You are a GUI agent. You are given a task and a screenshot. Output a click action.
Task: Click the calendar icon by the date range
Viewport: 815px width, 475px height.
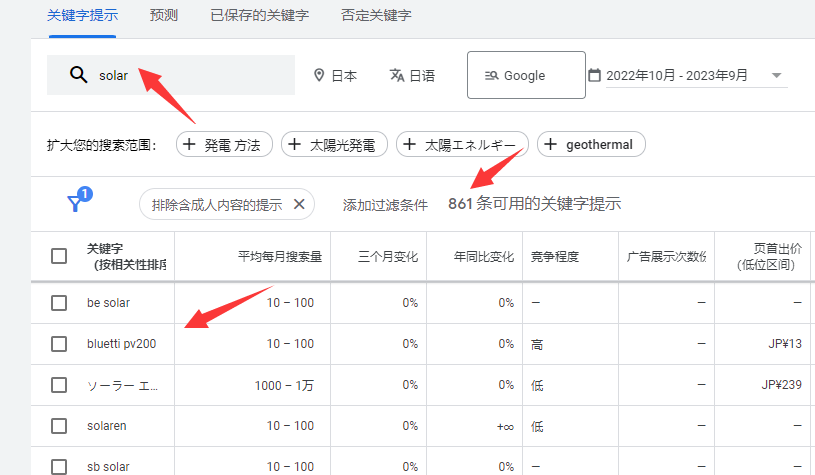click(594, 75)
